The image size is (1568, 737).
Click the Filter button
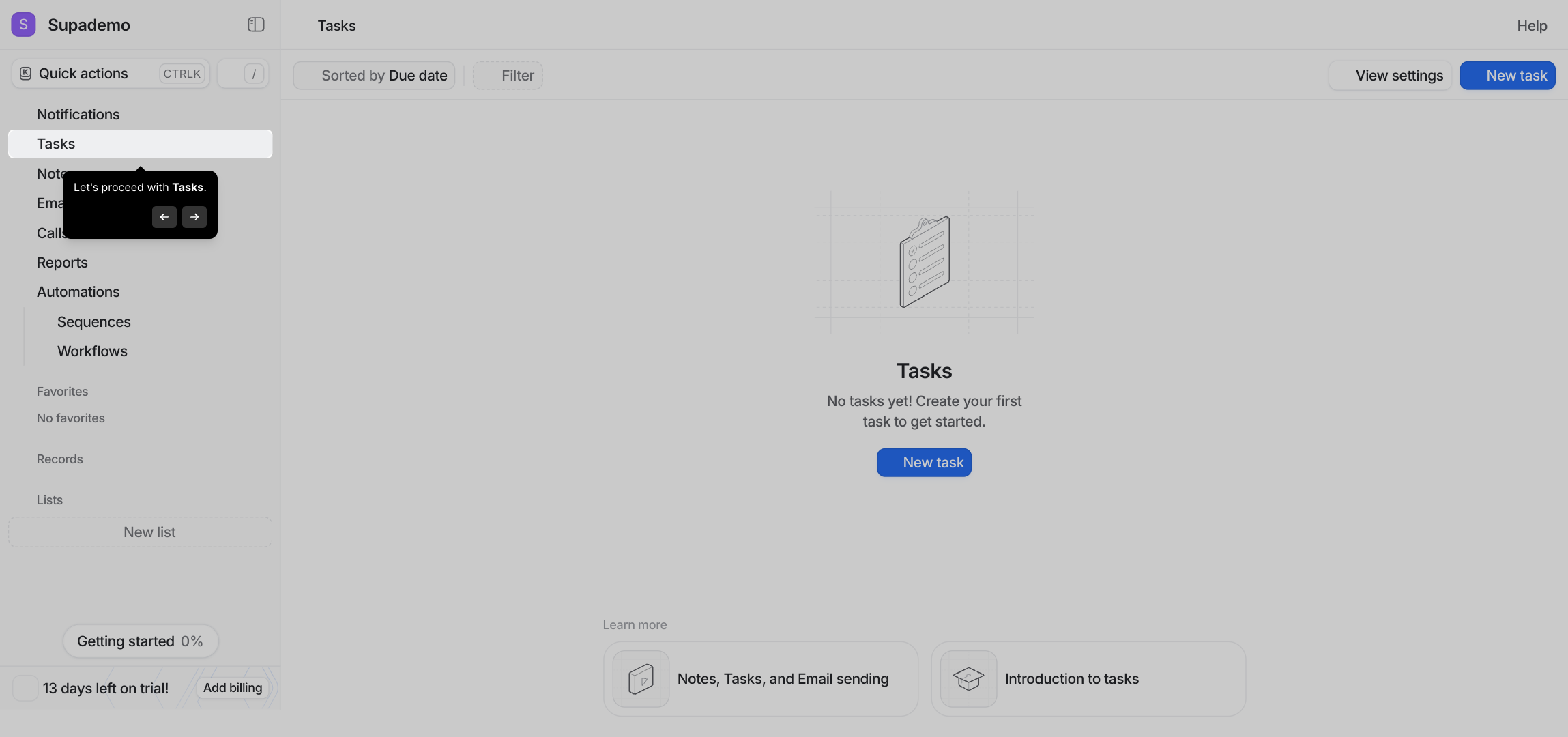pos(508,76)
